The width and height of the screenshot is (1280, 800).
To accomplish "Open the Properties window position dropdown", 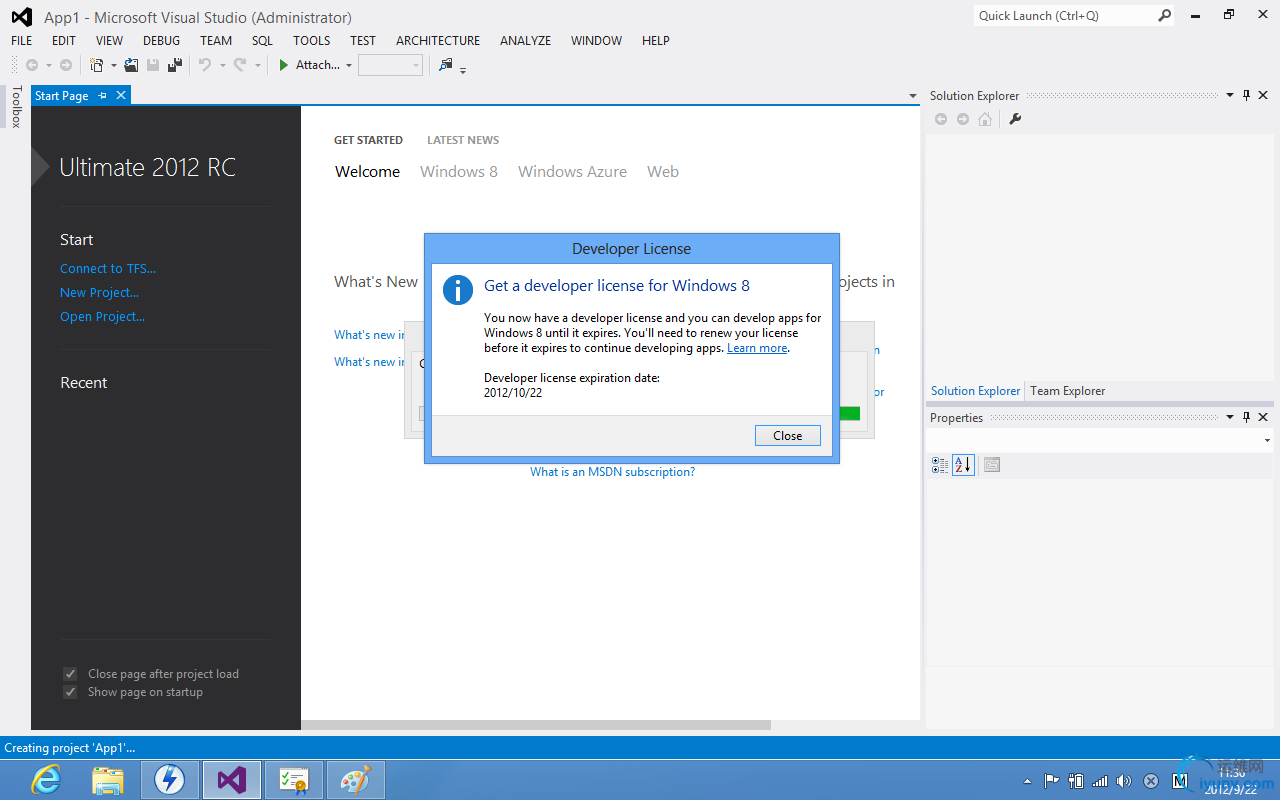I will click(x=1230, y=418).
